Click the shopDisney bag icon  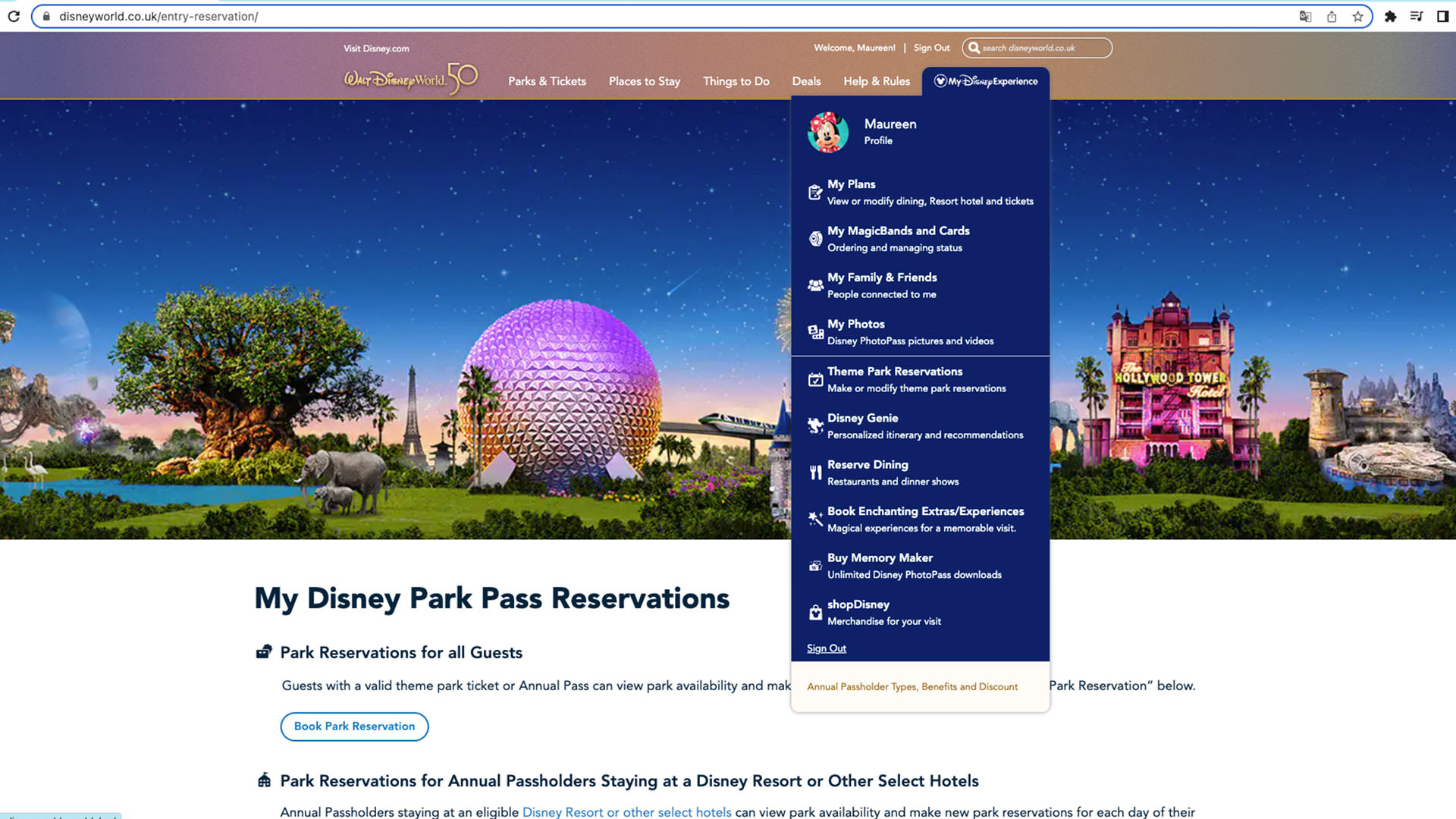(x=815, y=613)
